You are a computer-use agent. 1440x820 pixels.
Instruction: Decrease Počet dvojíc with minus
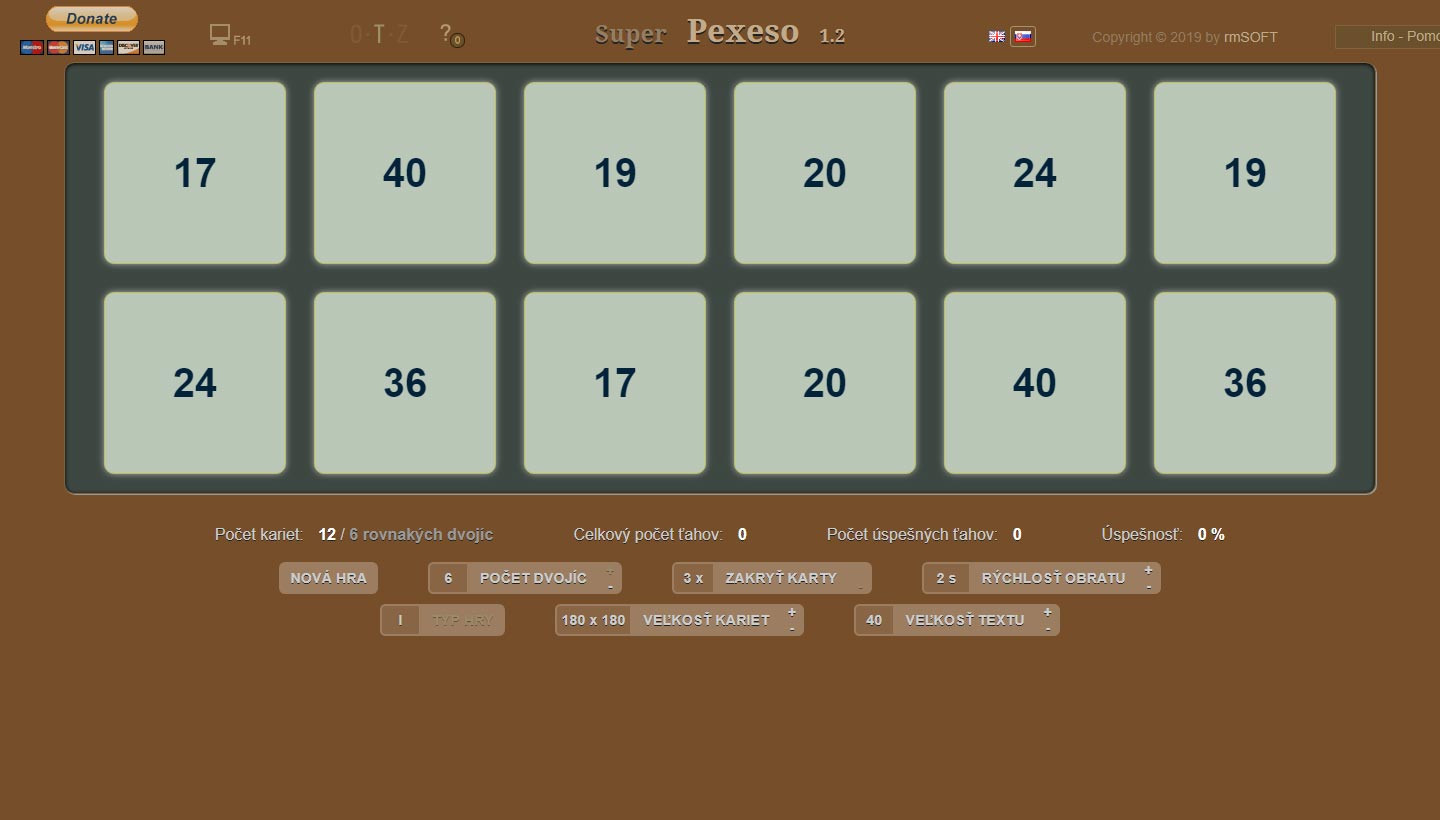[x=610, y=586]
